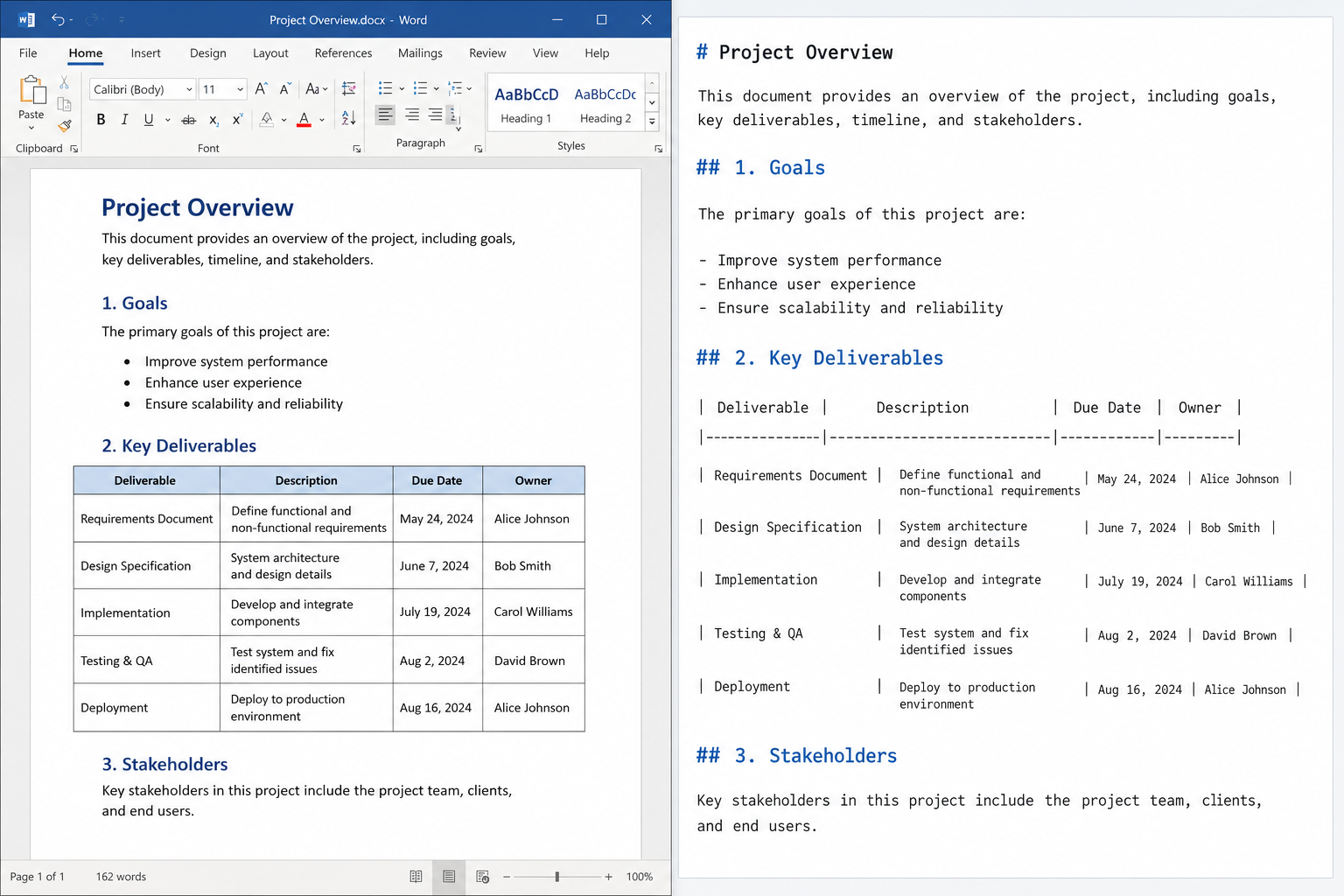Toggle strikethrough formatting
1344x896 pixels.
(x=188, y=120)
